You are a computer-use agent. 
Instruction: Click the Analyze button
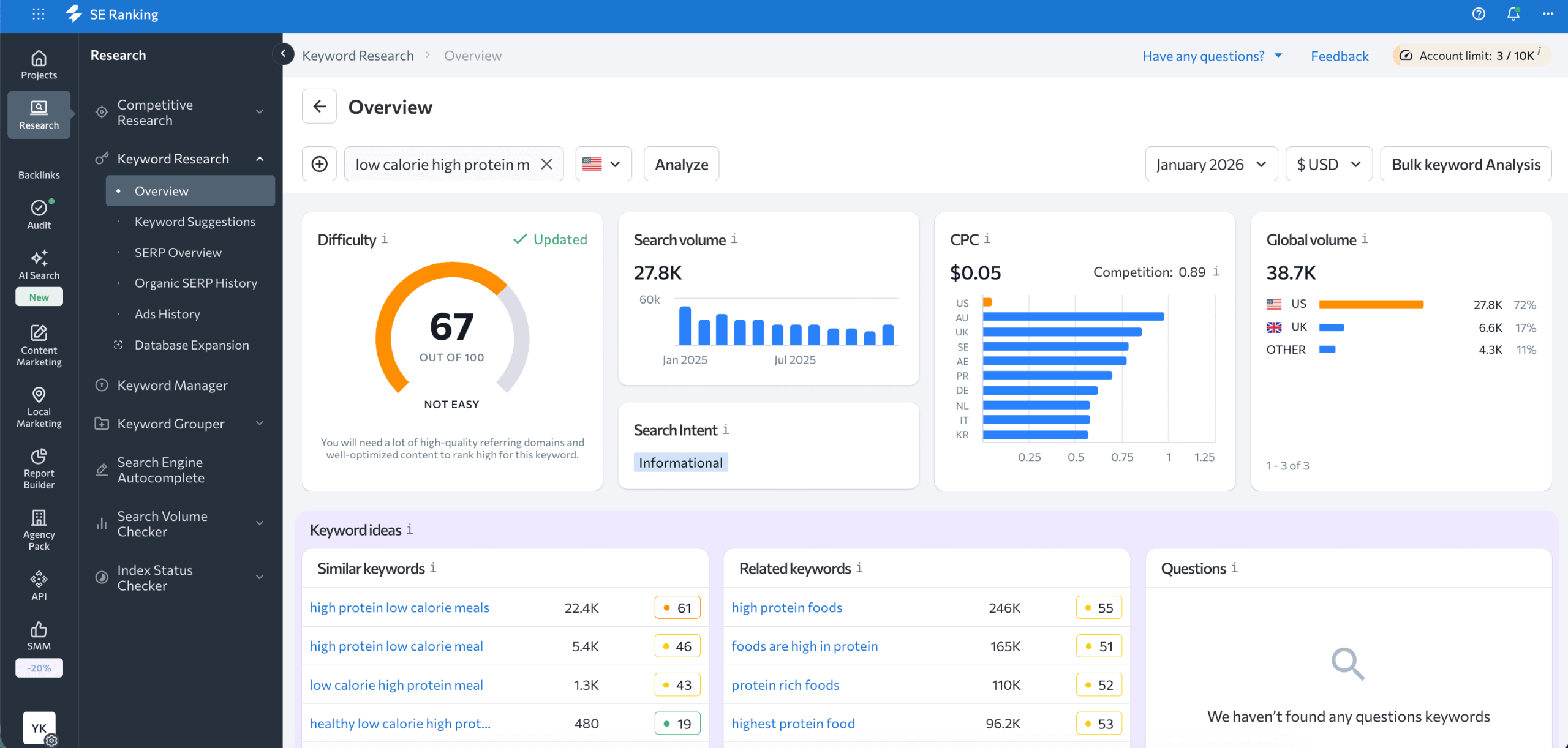[x=680, y=163]
